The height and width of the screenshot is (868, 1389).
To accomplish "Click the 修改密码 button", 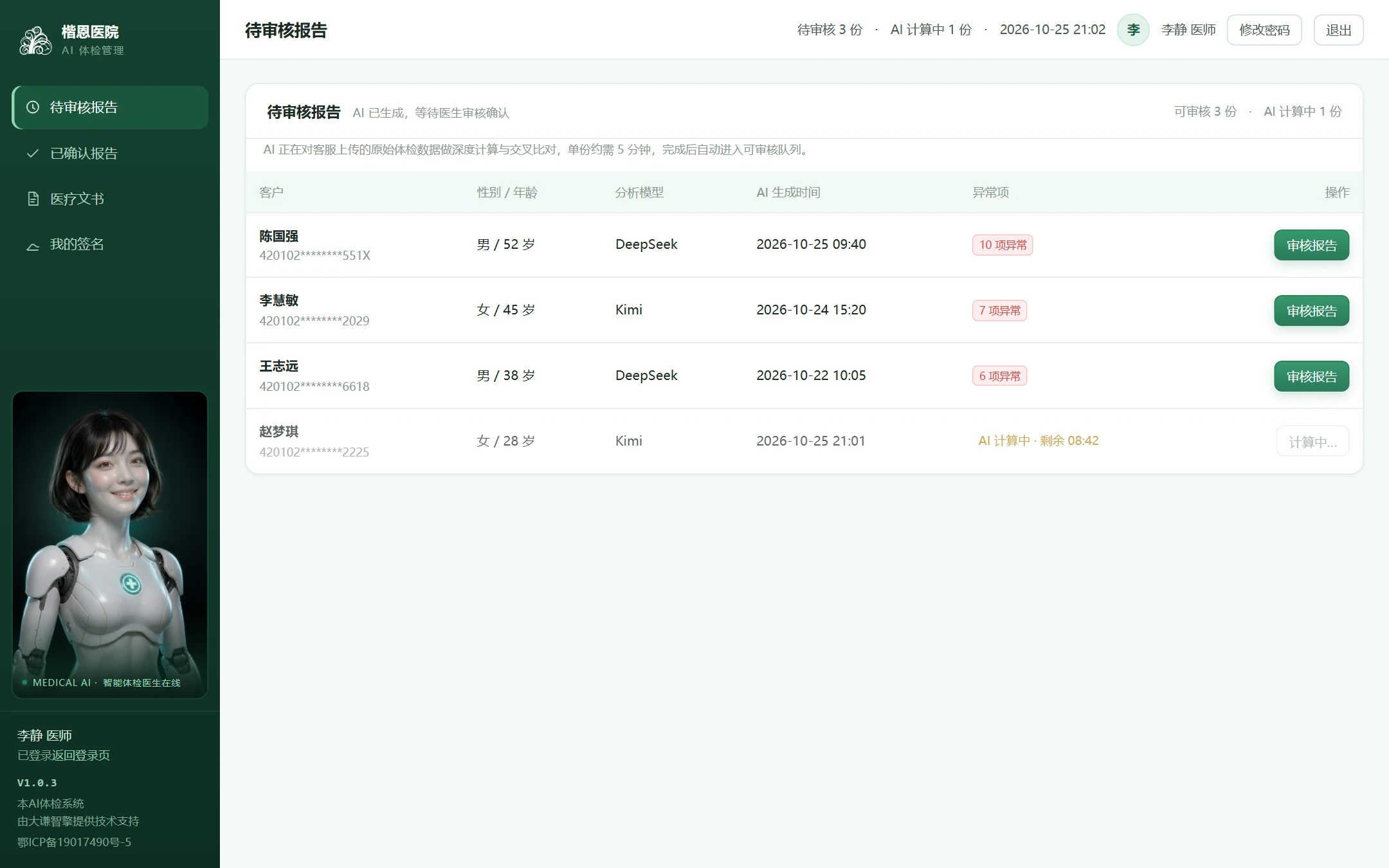I will coord(1264,30).
